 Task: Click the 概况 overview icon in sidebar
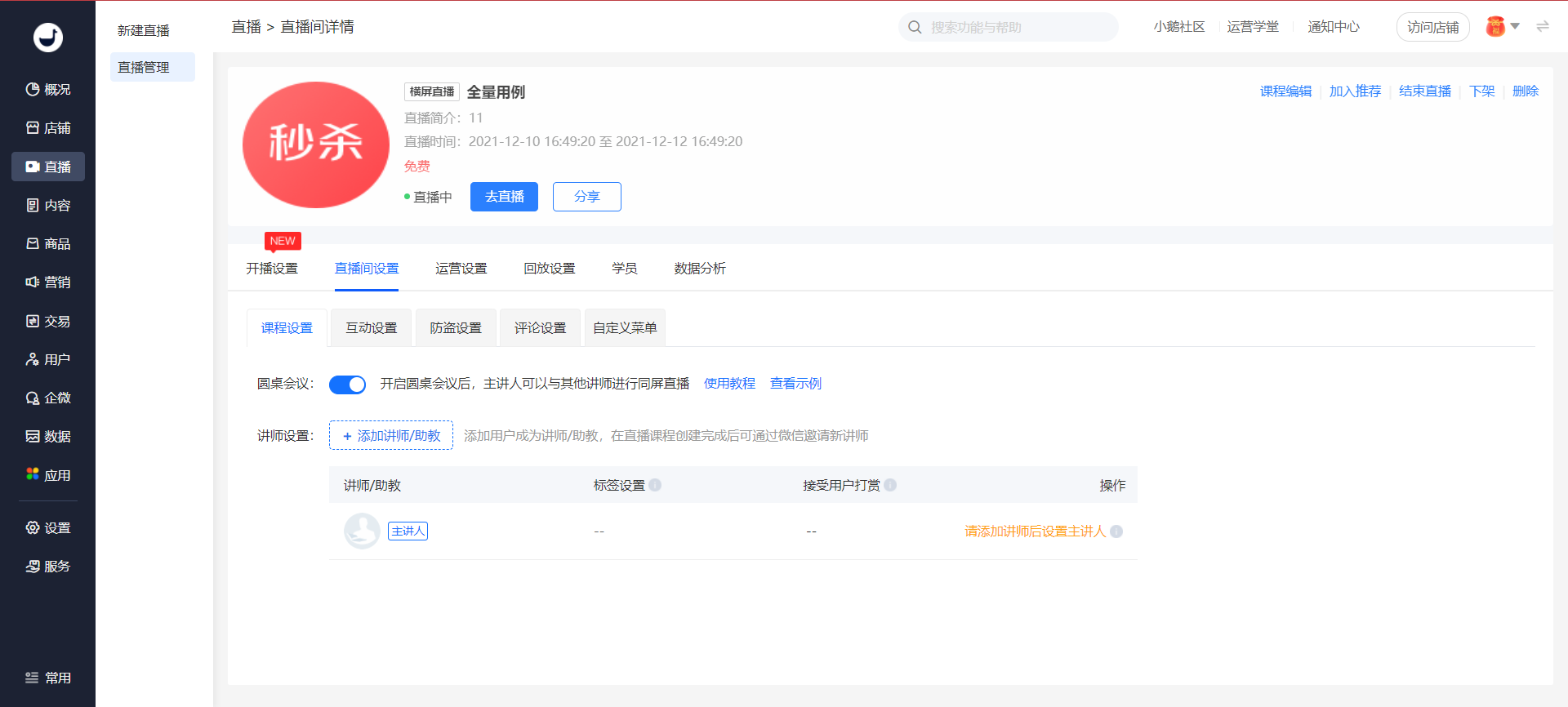[33, 90]
